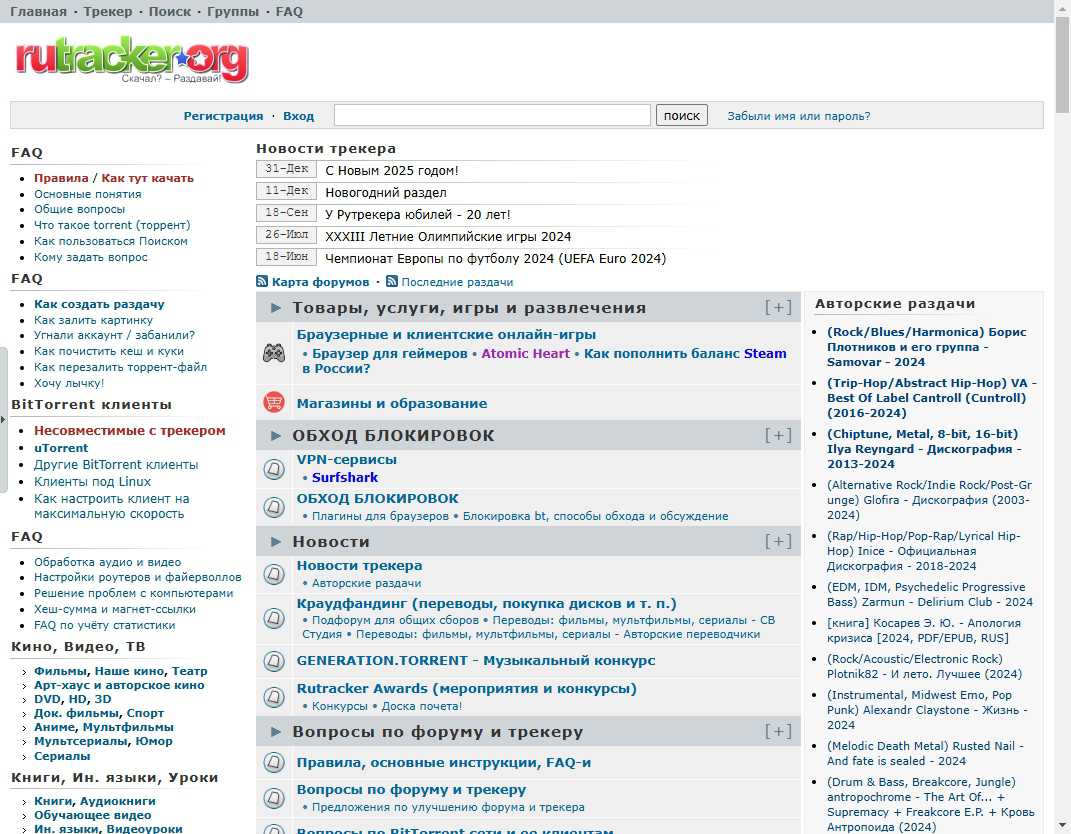
Task: Click the gamepad icon for online games
Action: (274, 353)
